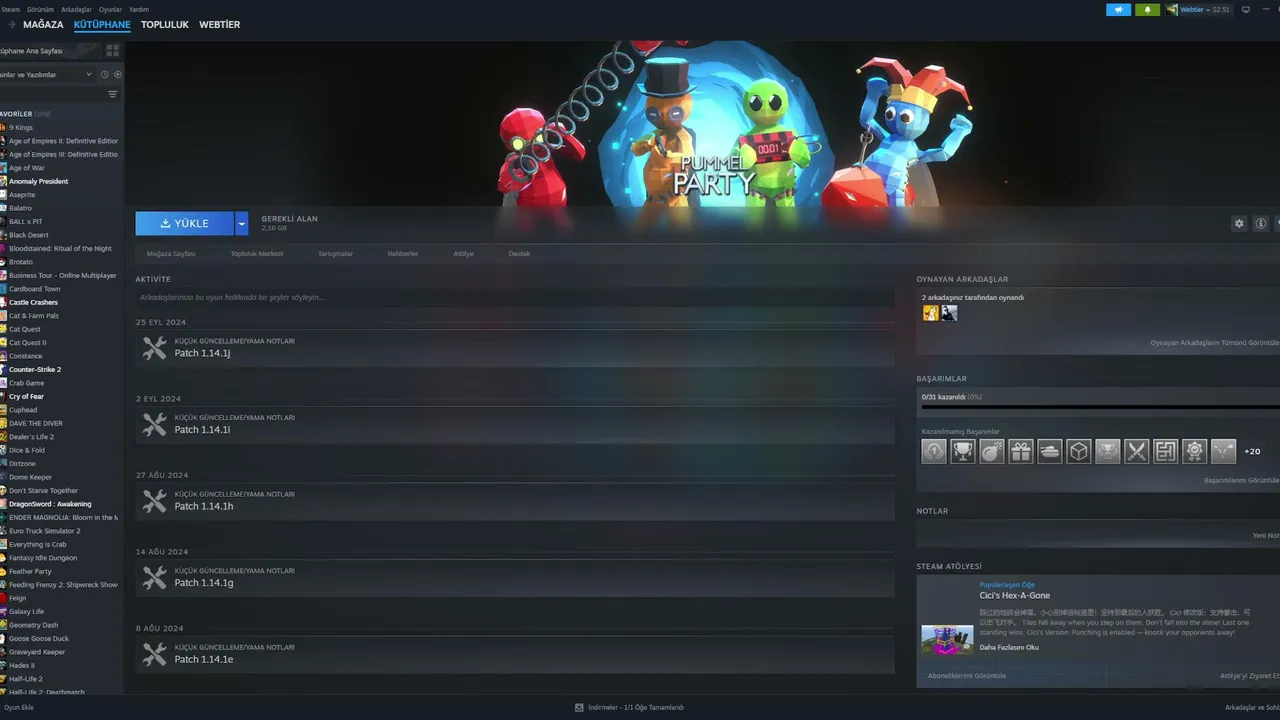Open the WEBTİER profile tab
This screenshot has width=1280, height=720.
pos(219,25)
